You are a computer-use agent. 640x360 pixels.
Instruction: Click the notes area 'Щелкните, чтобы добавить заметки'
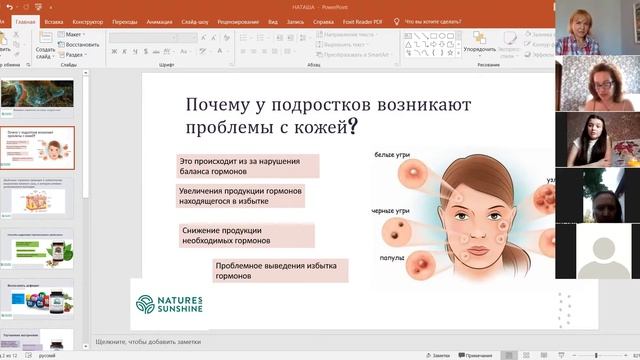click(148, 342)
